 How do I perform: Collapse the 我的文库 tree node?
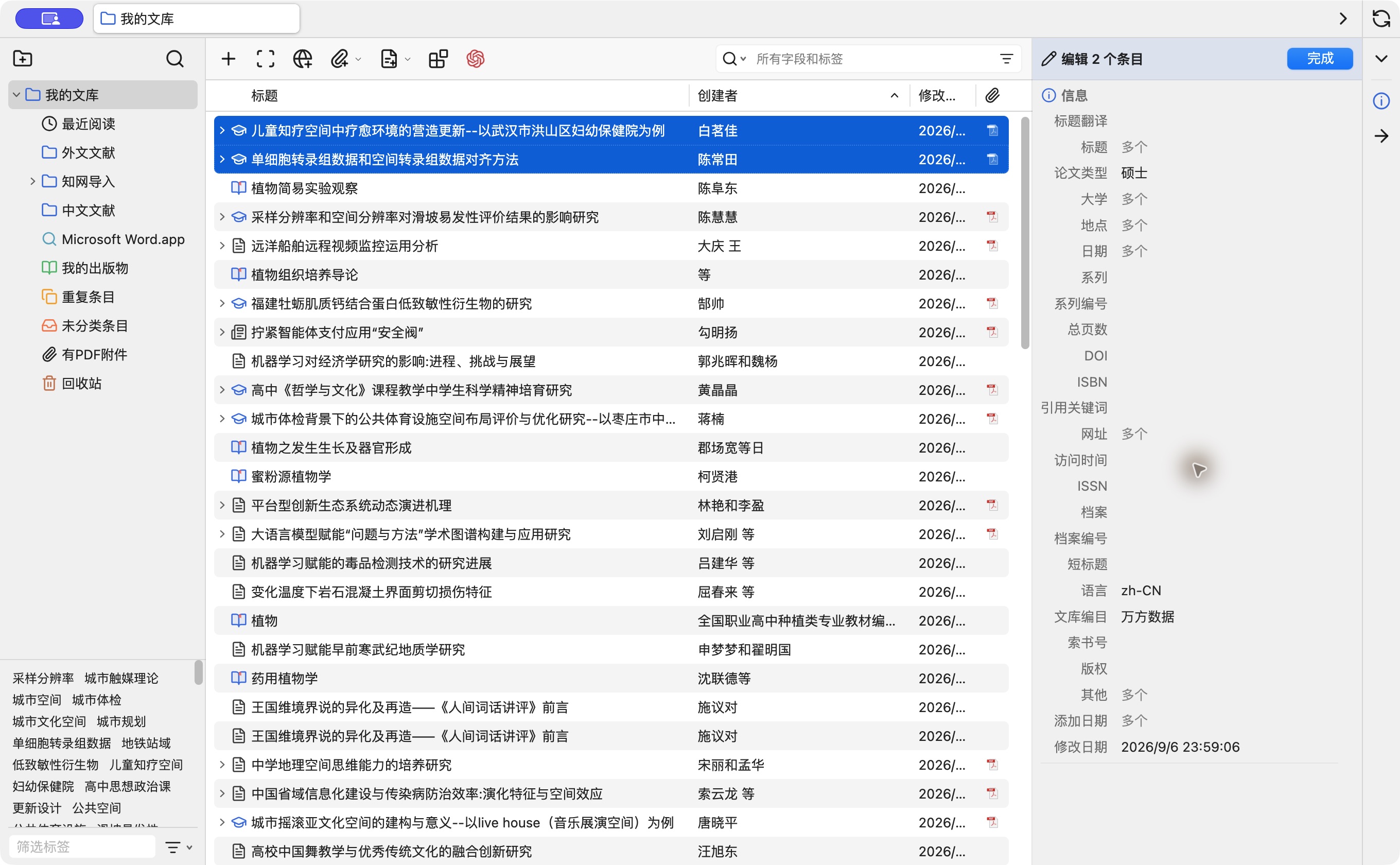tap(16, 94)
